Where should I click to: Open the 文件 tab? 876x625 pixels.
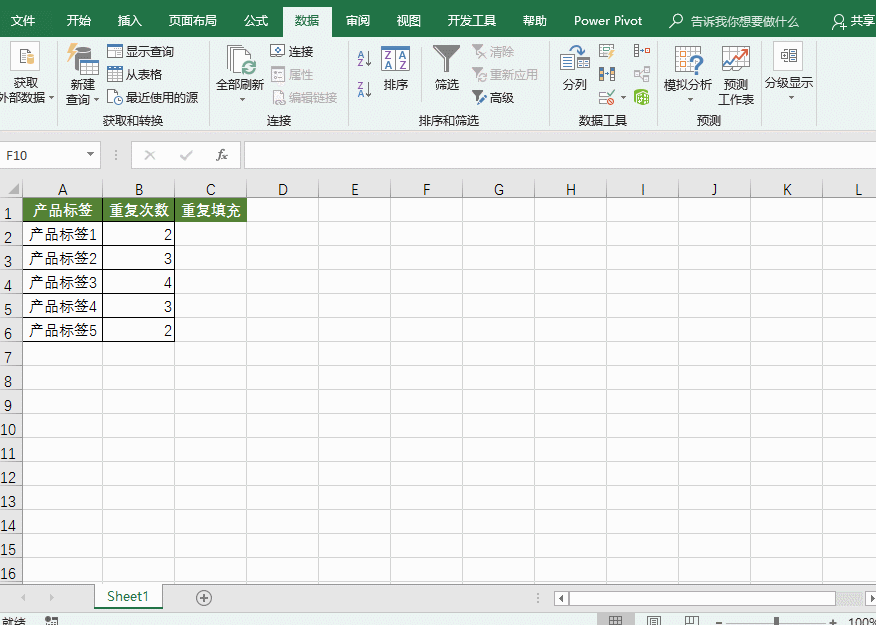(23, 21)
